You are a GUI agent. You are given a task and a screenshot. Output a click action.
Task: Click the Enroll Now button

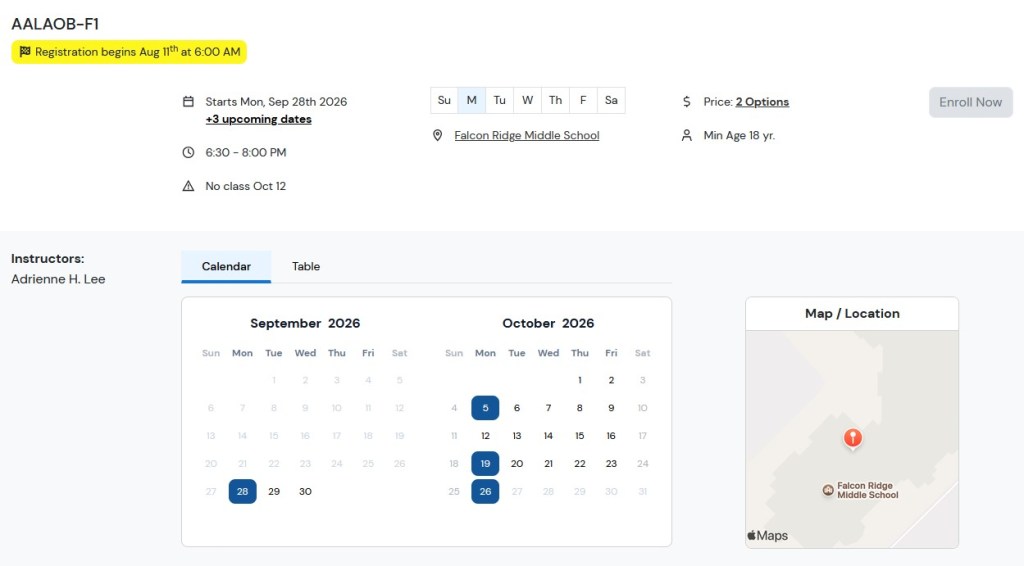970,102
